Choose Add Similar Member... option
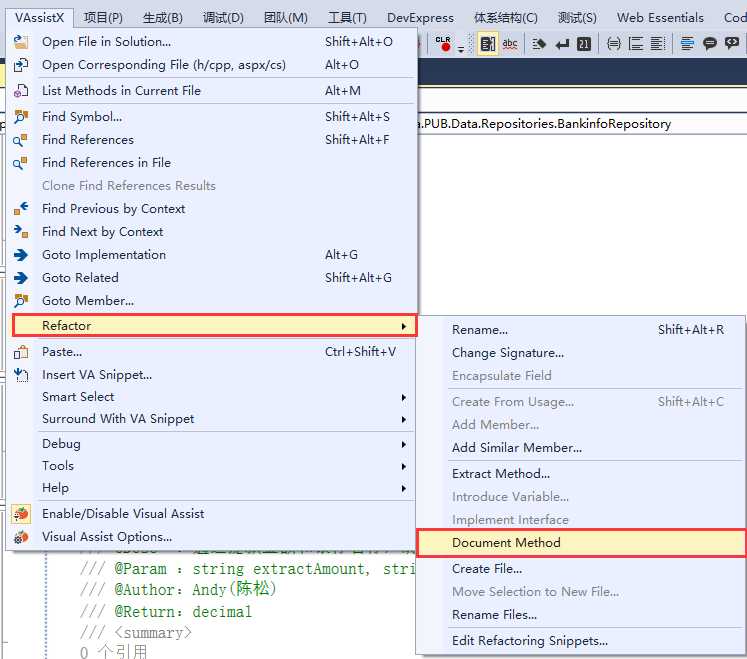The width and height of the screenshot is (747, 659). (x=581, y=448)
